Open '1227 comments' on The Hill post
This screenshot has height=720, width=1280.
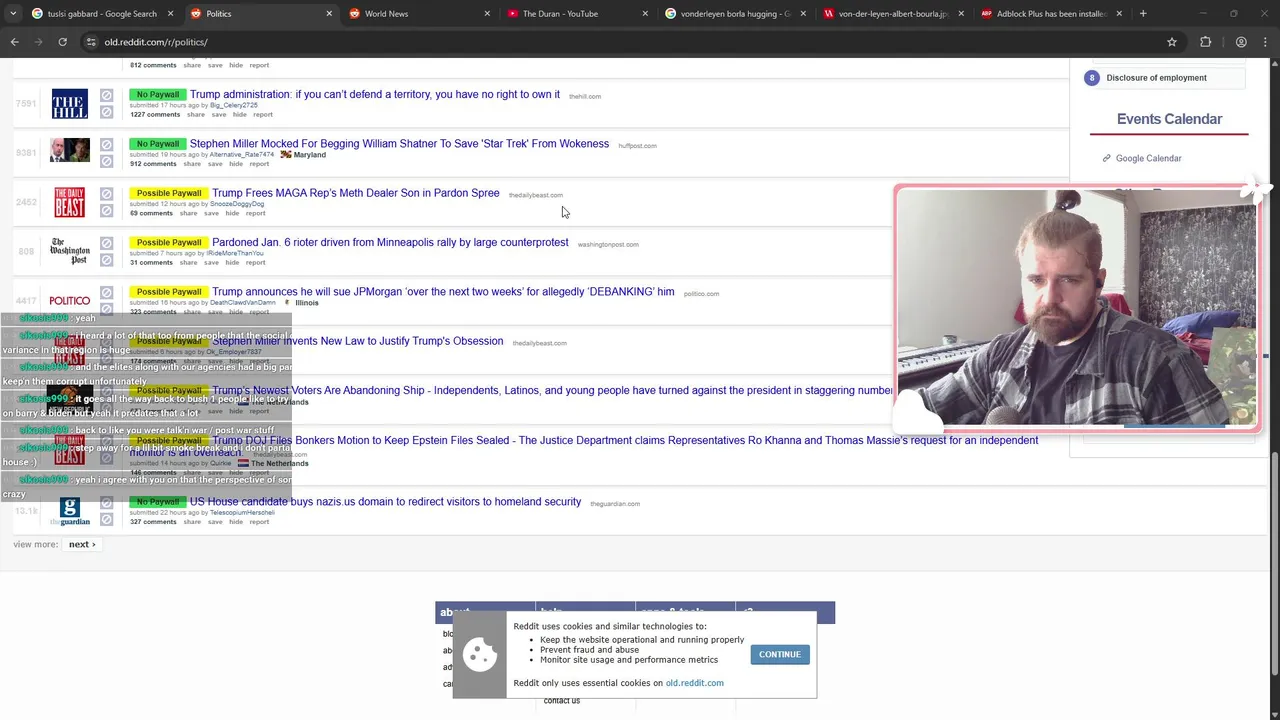pos(155,114)
